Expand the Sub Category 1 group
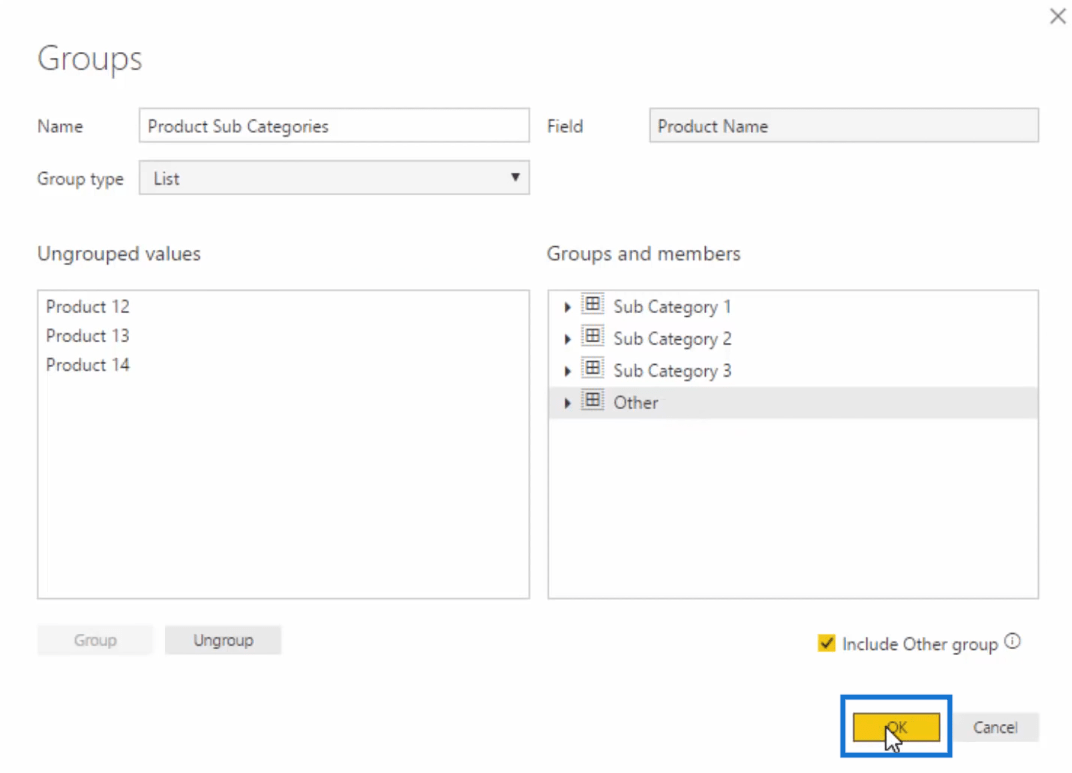This screenshot has height=773, width=1072. click(x=567, y=308)
